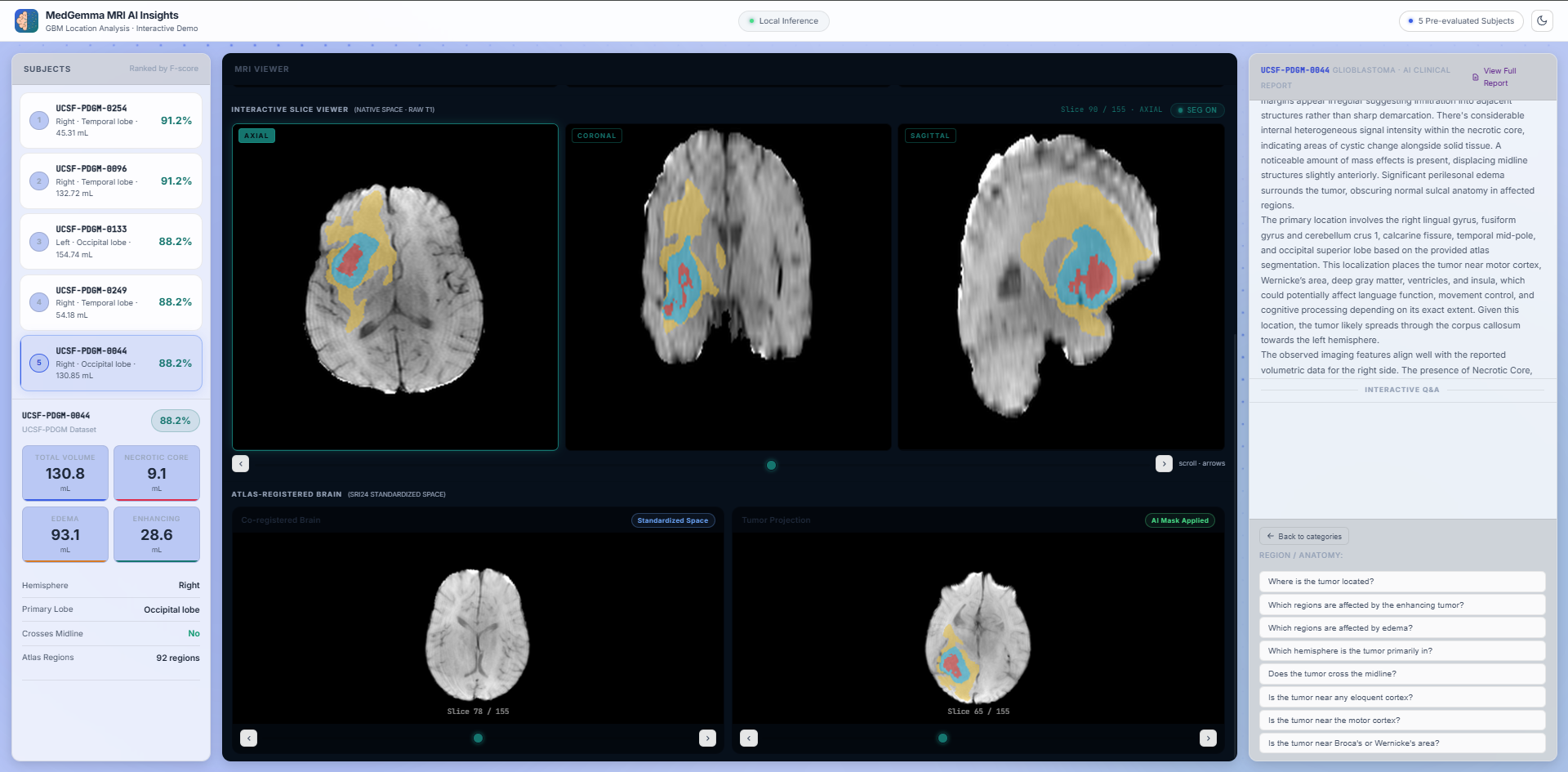Toggle dark mode using the moon icon
Image resolution: width=1568 pixels, height=772 pixels.
(x=1543, y=20)
